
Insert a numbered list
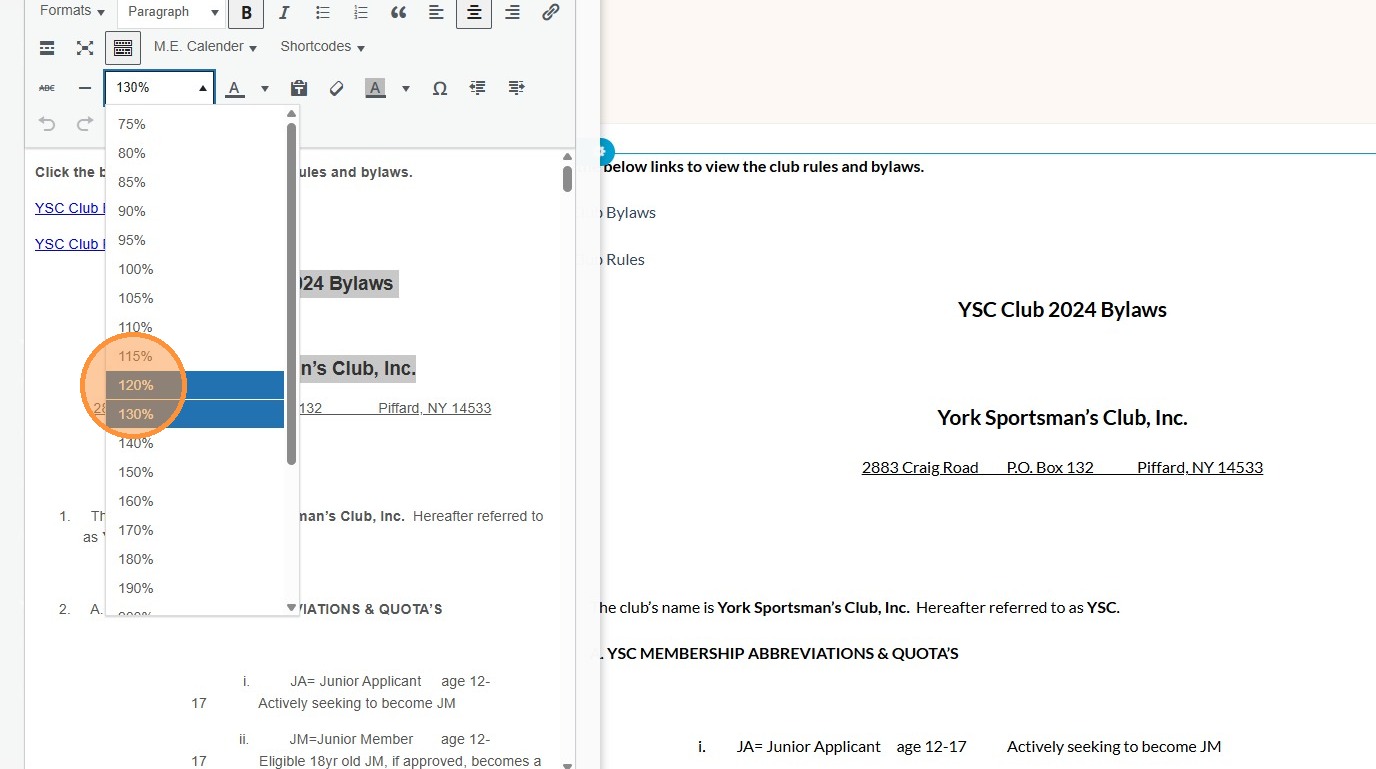pyautogui.click(x=360, y=12)
